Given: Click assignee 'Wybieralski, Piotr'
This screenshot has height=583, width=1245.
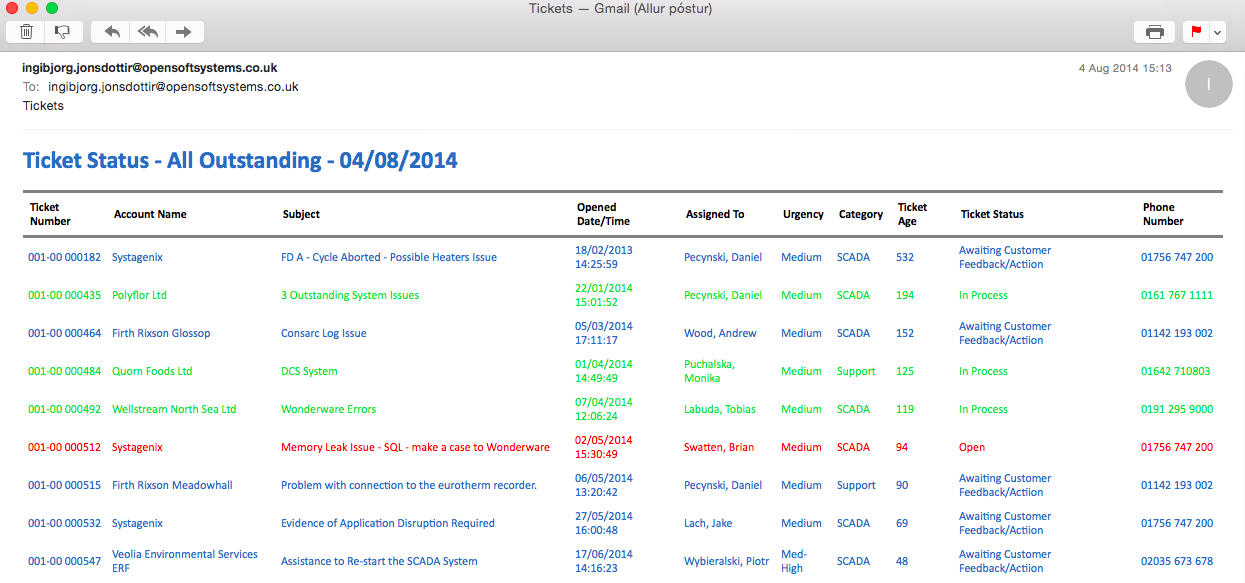Looking at the screenshot, I should click(727, 561).
